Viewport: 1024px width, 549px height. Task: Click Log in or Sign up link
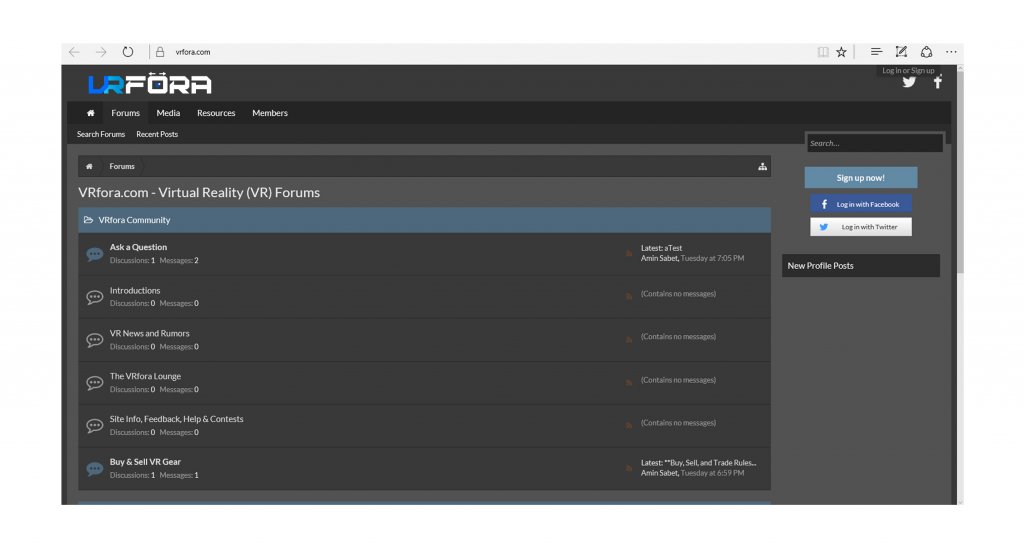pyautogui.click(x=908, y=71)
